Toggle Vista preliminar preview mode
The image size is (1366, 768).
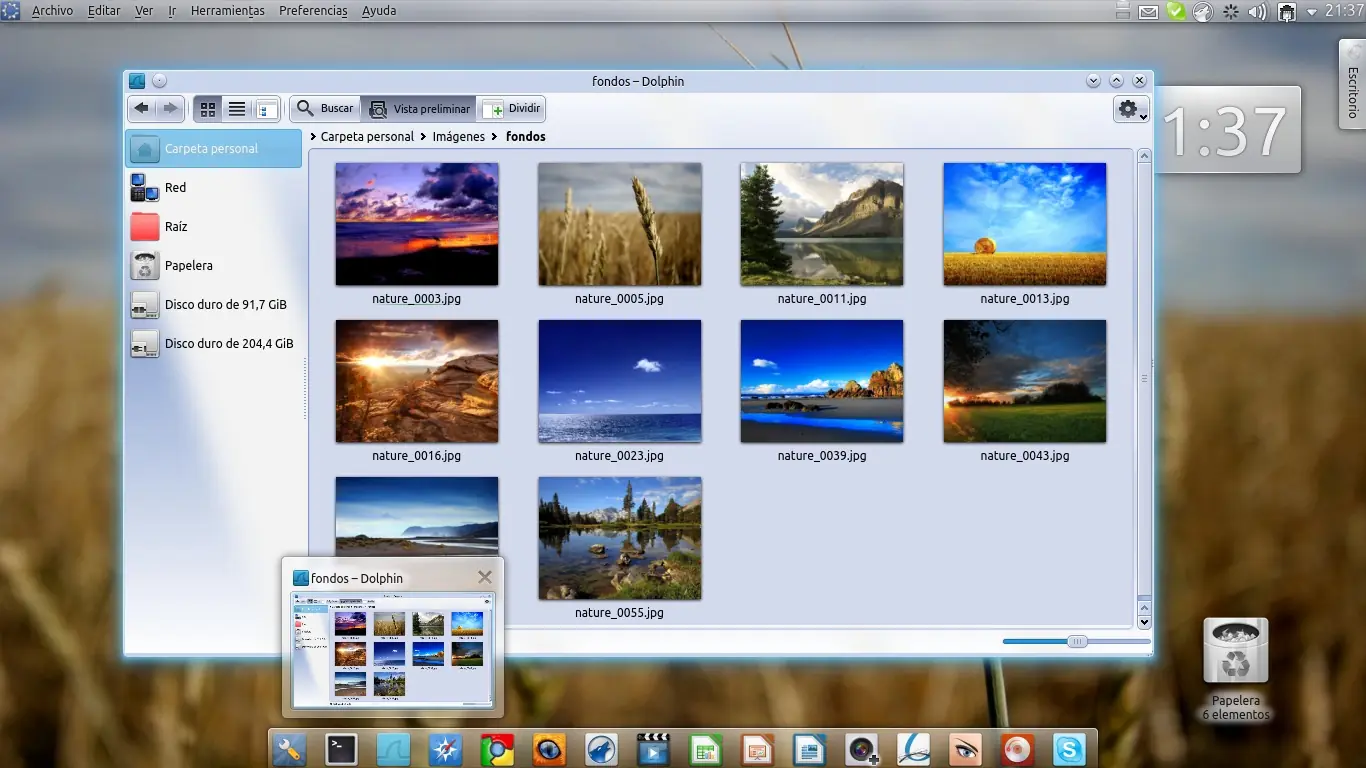tap(419, 109)
